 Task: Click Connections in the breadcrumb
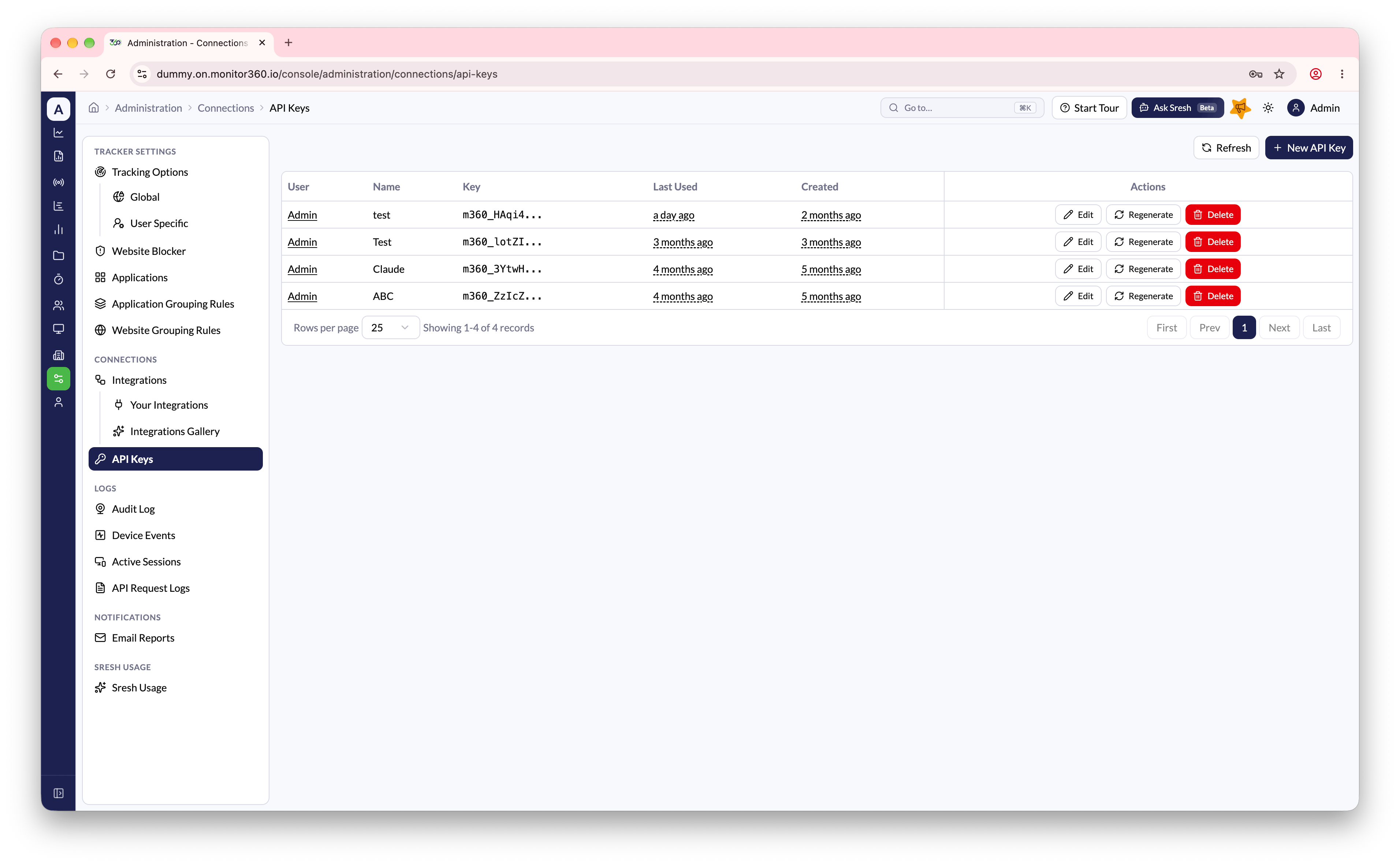(225, 108)
